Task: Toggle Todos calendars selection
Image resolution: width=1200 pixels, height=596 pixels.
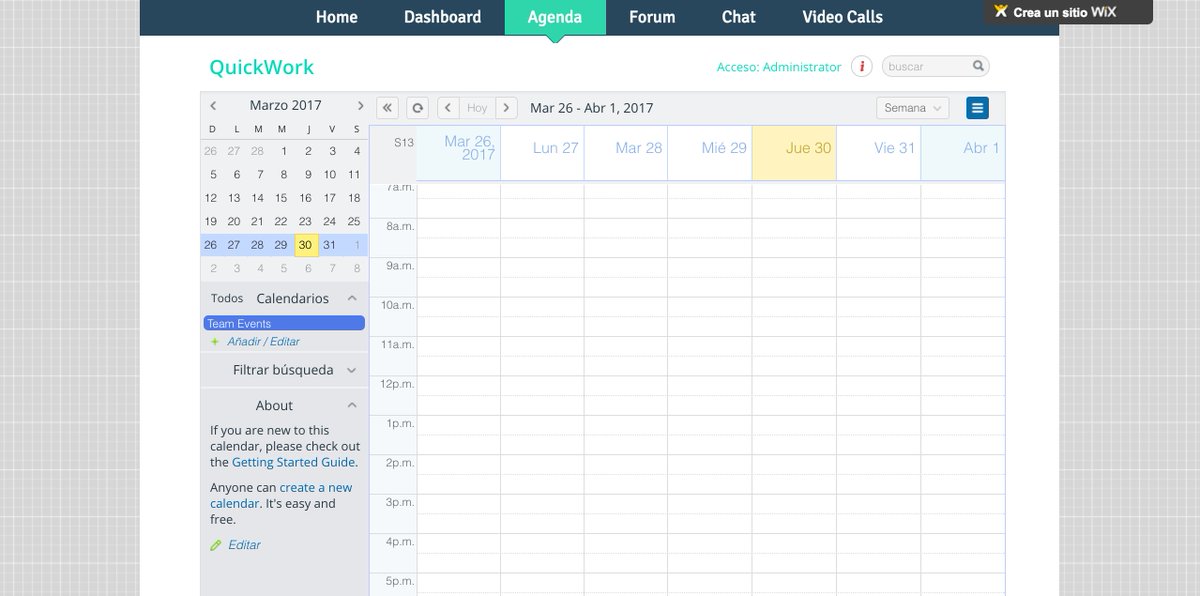Action: coord(226,297)
